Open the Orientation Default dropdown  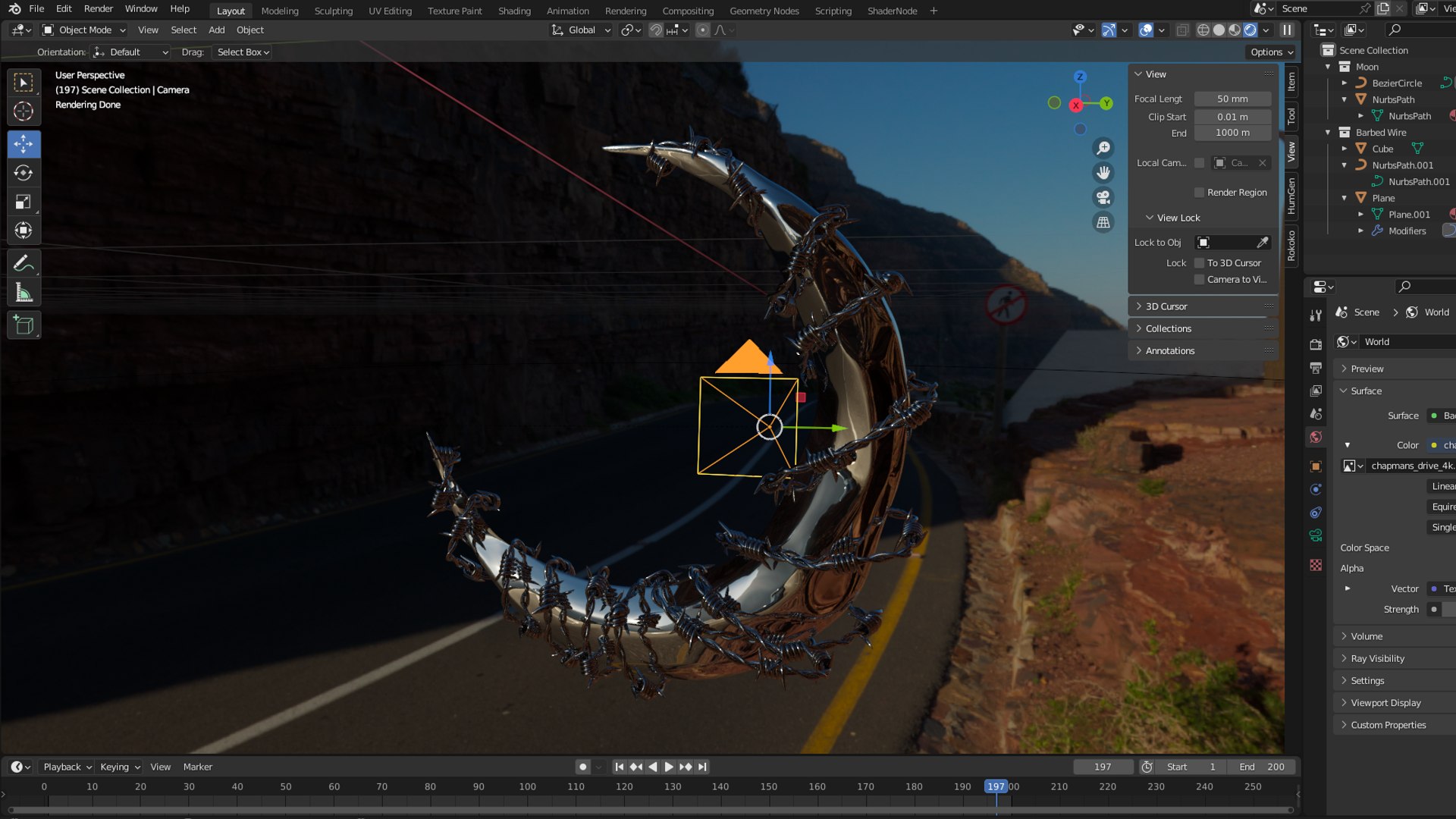coord(130,52)
